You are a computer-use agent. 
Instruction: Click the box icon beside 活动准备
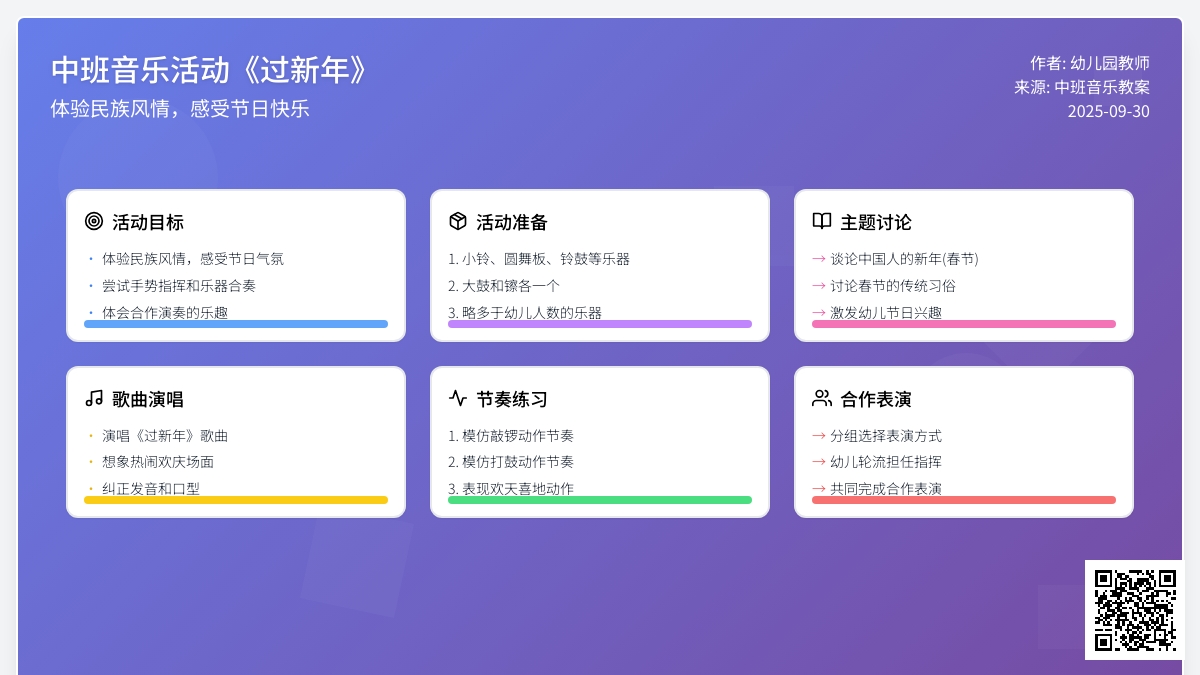pyautogui.click(x=458, y=221)
